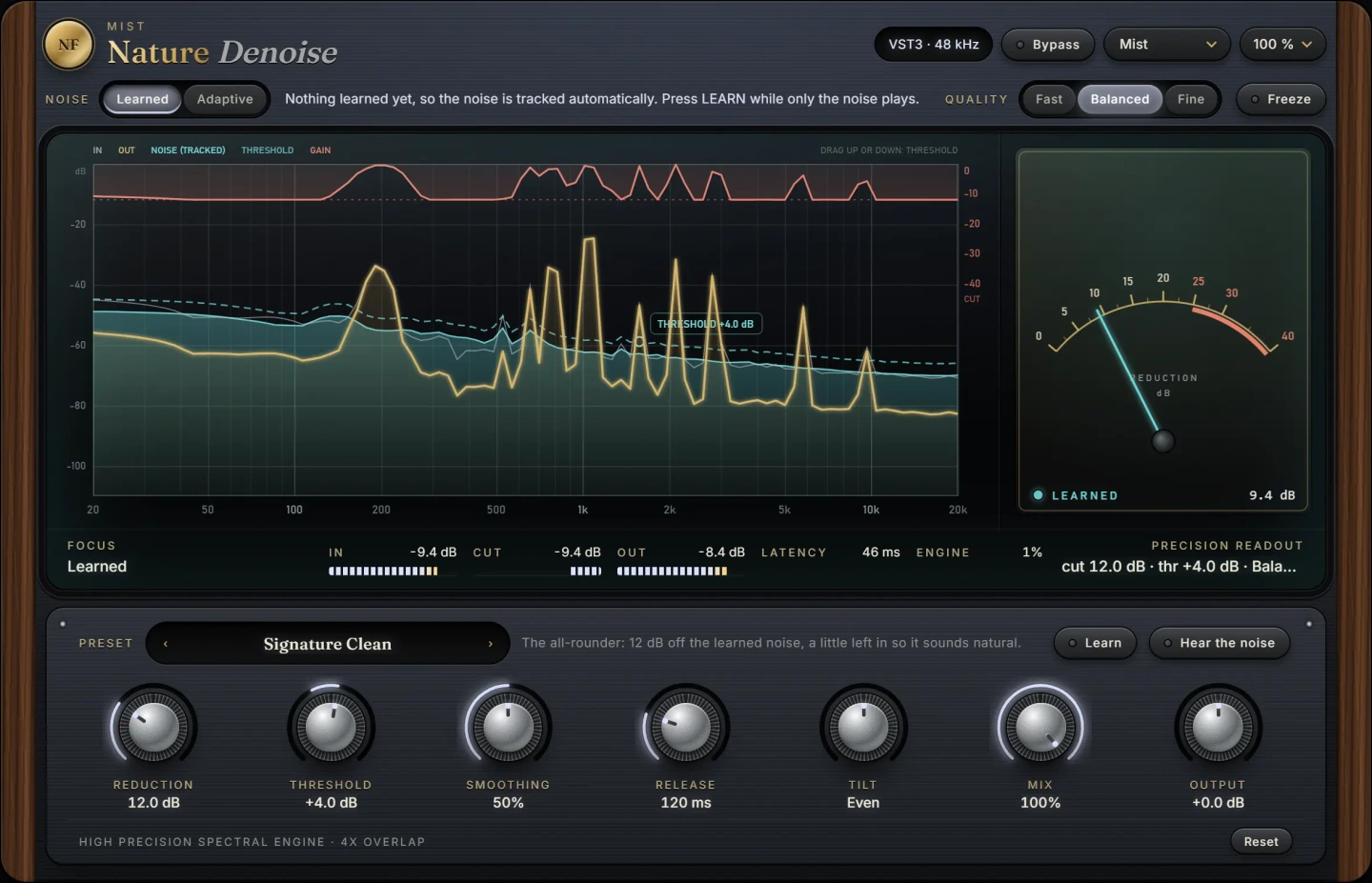Enable Freeze

point(1281,99)
